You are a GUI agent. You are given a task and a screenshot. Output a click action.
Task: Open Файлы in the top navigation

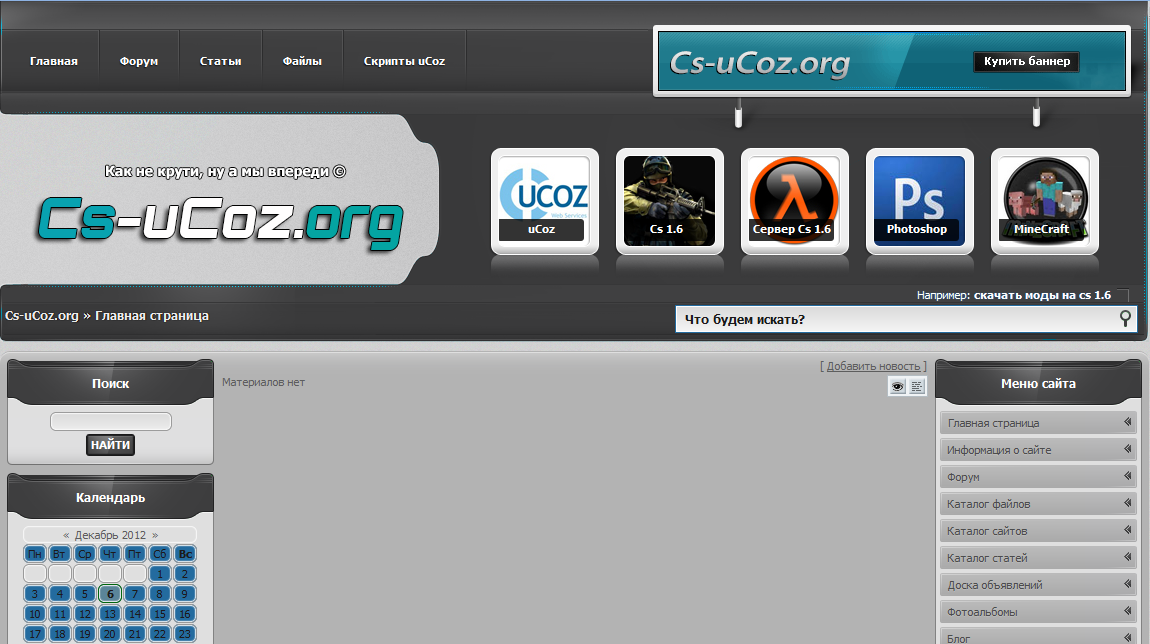coord(302,61)
